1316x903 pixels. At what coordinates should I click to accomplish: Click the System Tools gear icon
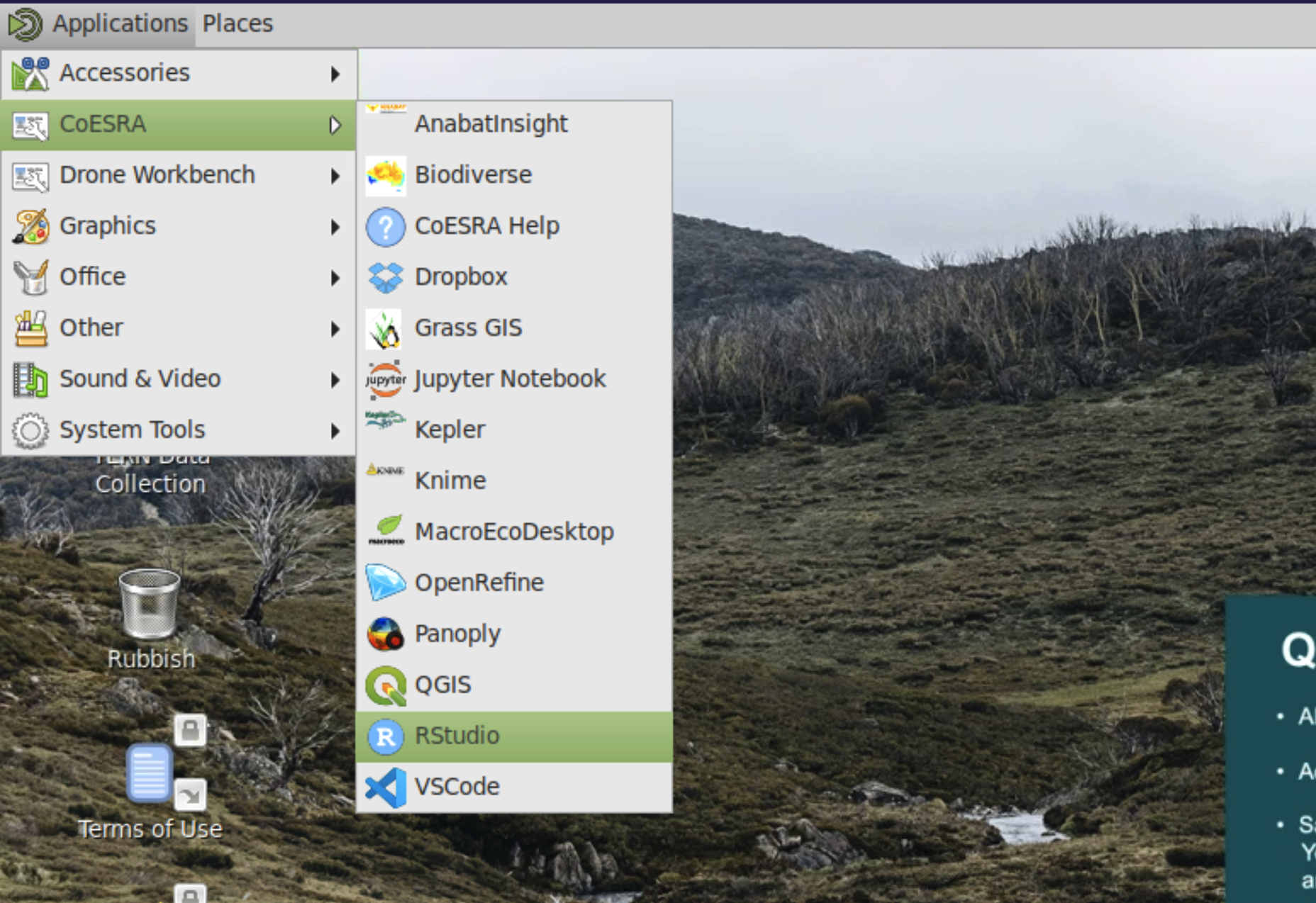click(30, 430)
